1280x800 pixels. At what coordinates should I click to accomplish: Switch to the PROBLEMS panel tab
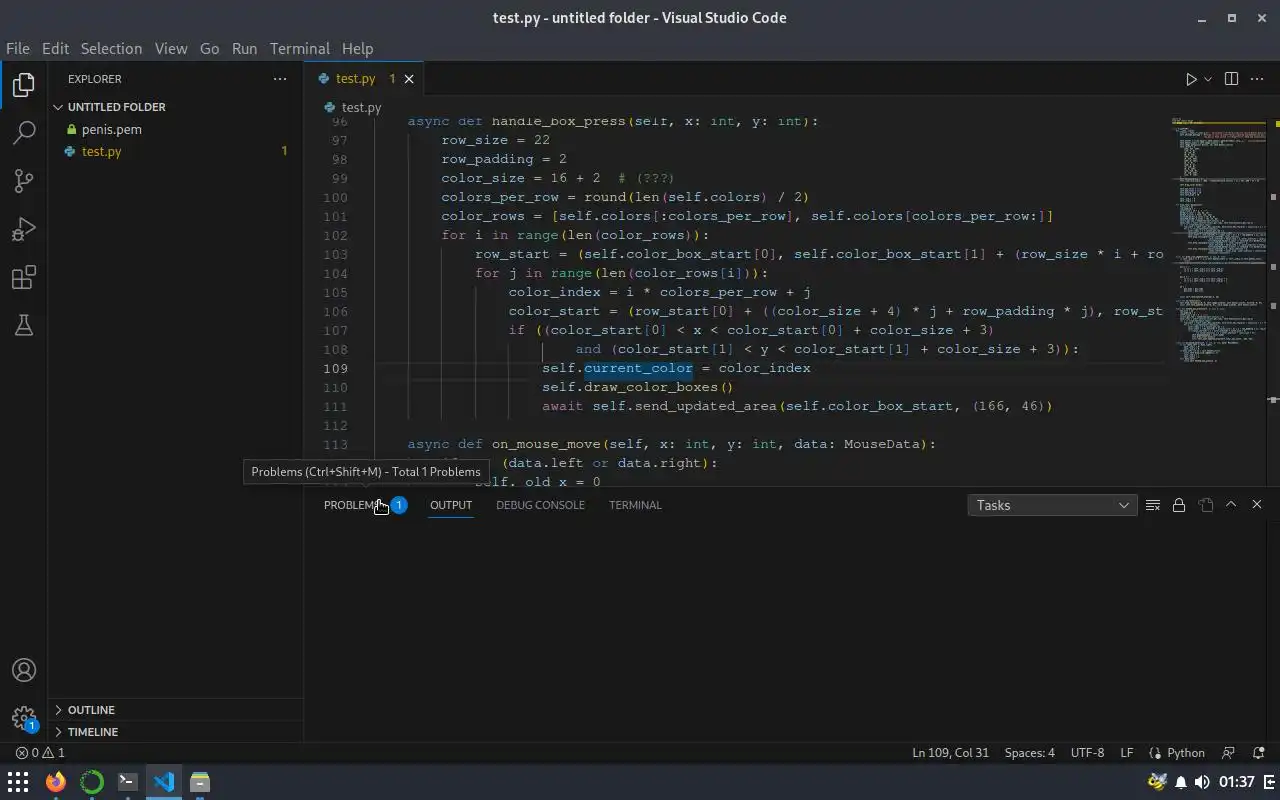(365, 505)
